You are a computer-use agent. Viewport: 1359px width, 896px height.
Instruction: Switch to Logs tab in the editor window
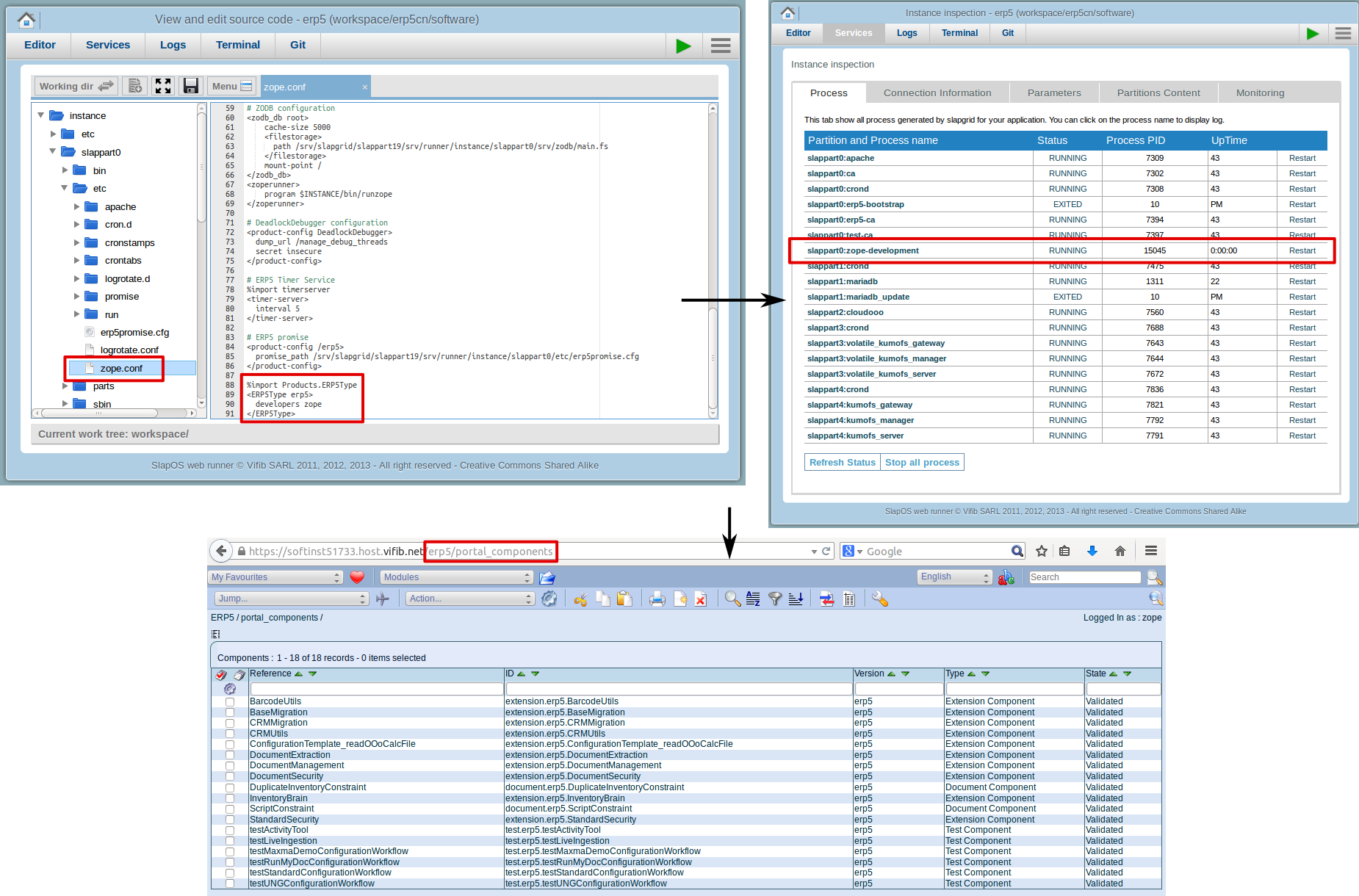pos(173,45)
